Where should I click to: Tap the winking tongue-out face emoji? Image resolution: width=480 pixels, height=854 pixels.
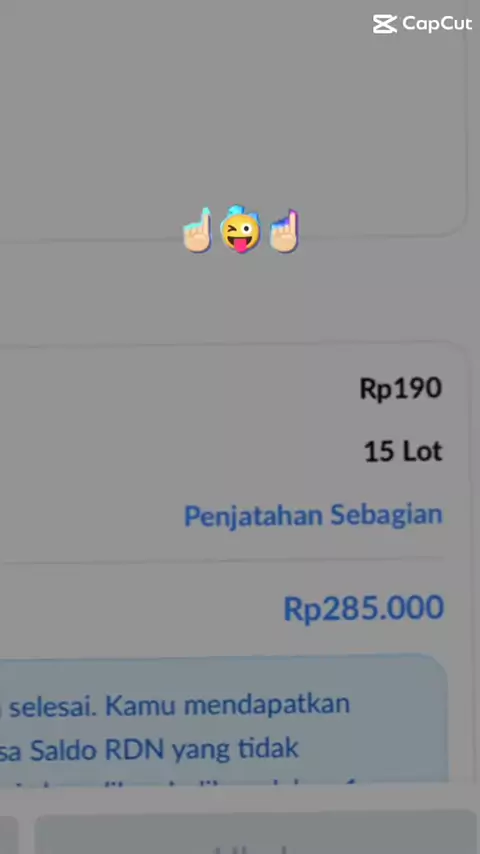pyautogui.click(x=240, y=229)
